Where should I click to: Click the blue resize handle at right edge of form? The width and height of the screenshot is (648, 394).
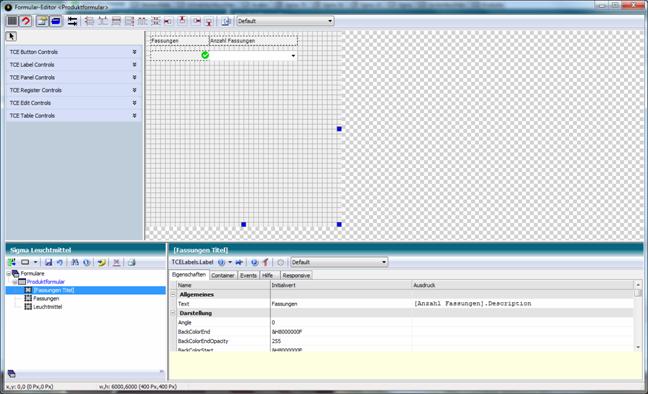pos(339,129)
